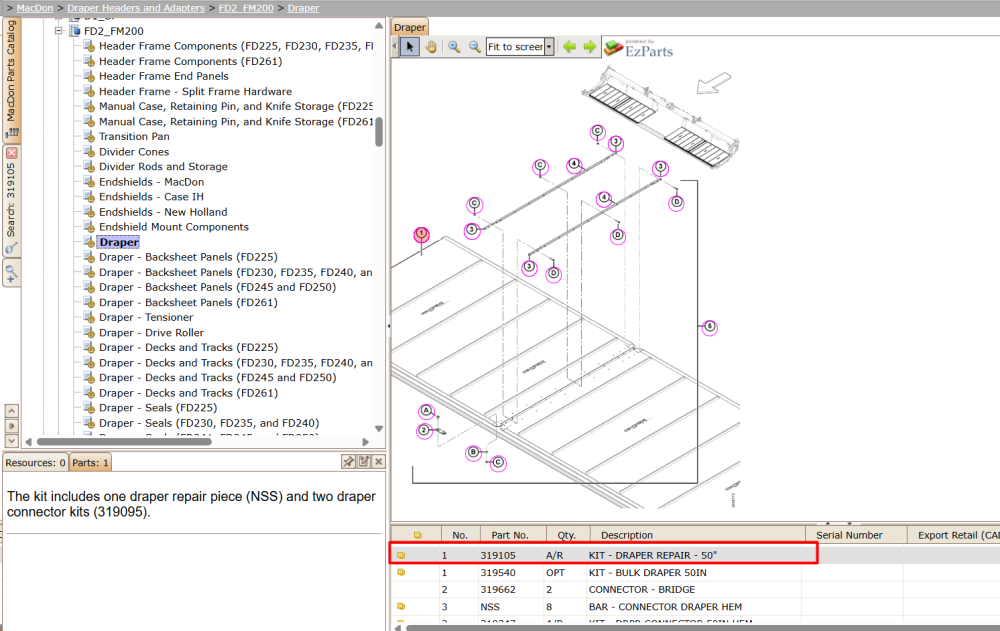Collapse the FD2_FM200 tree node
The image size is (1000, 631).
pos(59,31)
